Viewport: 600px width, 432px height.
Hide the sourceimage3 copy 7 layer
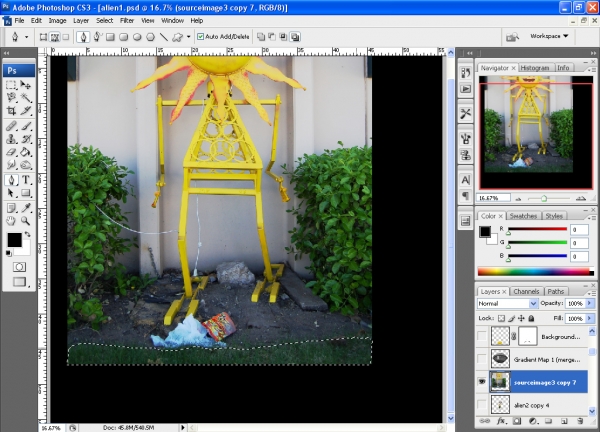[x=482, y=381]
